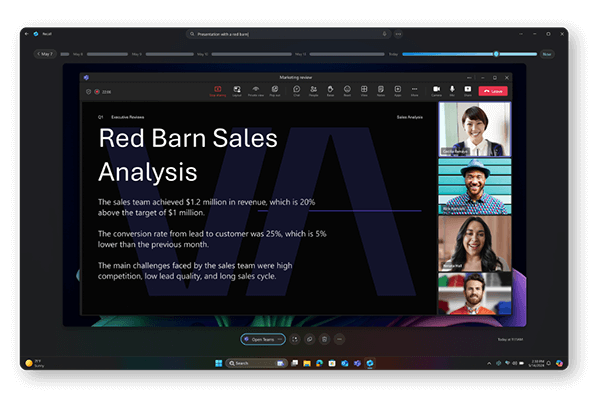Click the Raise hand icon
The height and width of the screenshot is (409, 600).
pos(330,90)
